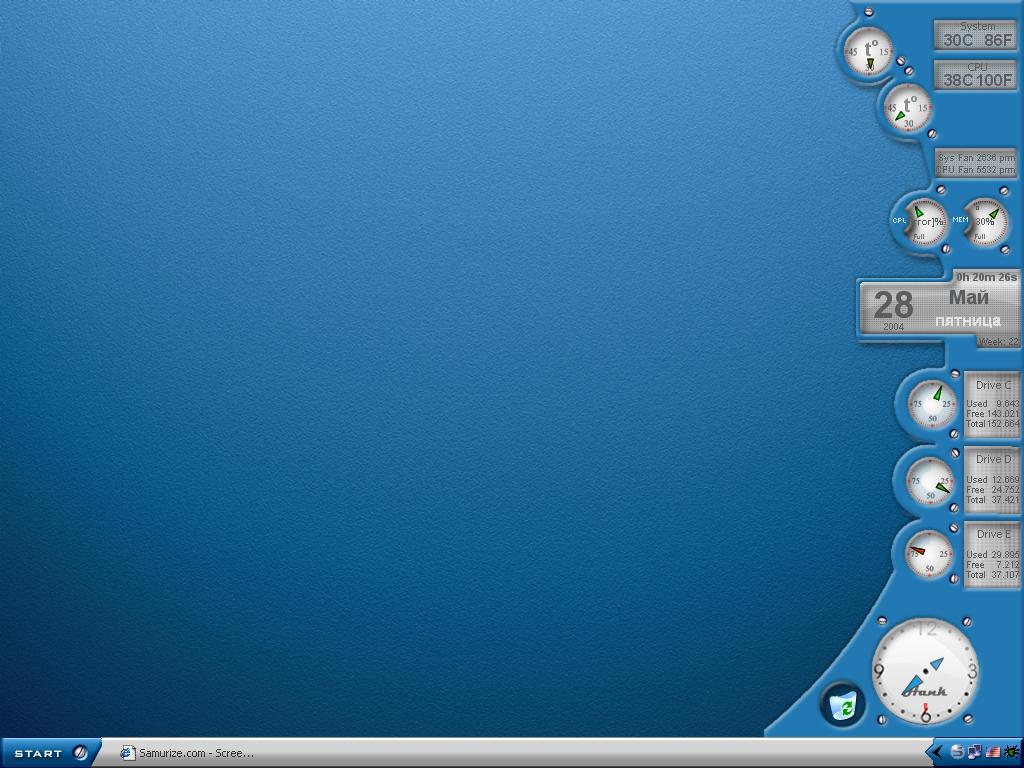Viewport: 1024px width, 768px height.
Task: Click the Drive C info panel
Action: (x=992, y=404)
